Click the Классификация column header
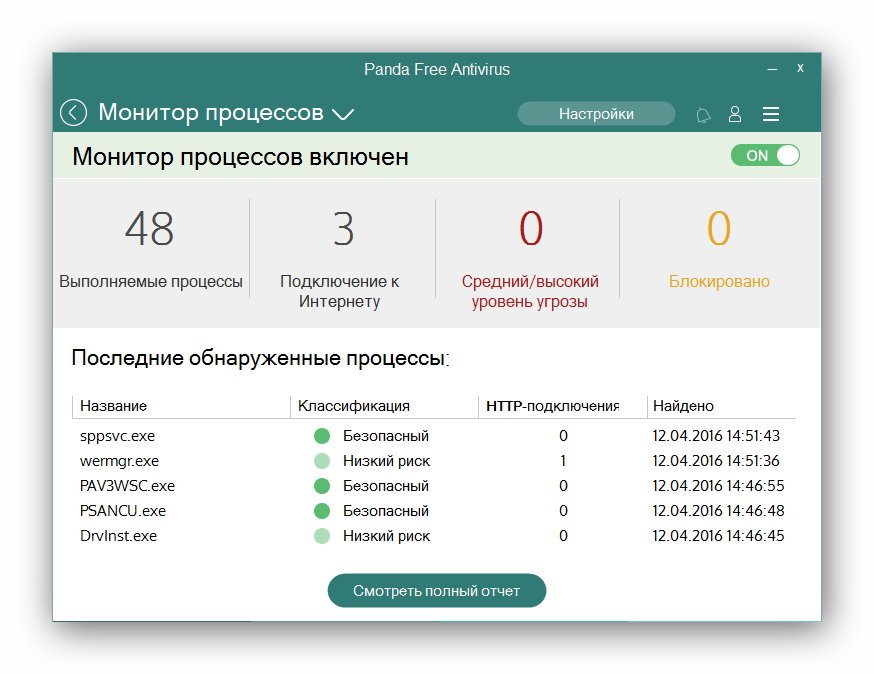This screenshot has width=874, height=674. [354, 406]
